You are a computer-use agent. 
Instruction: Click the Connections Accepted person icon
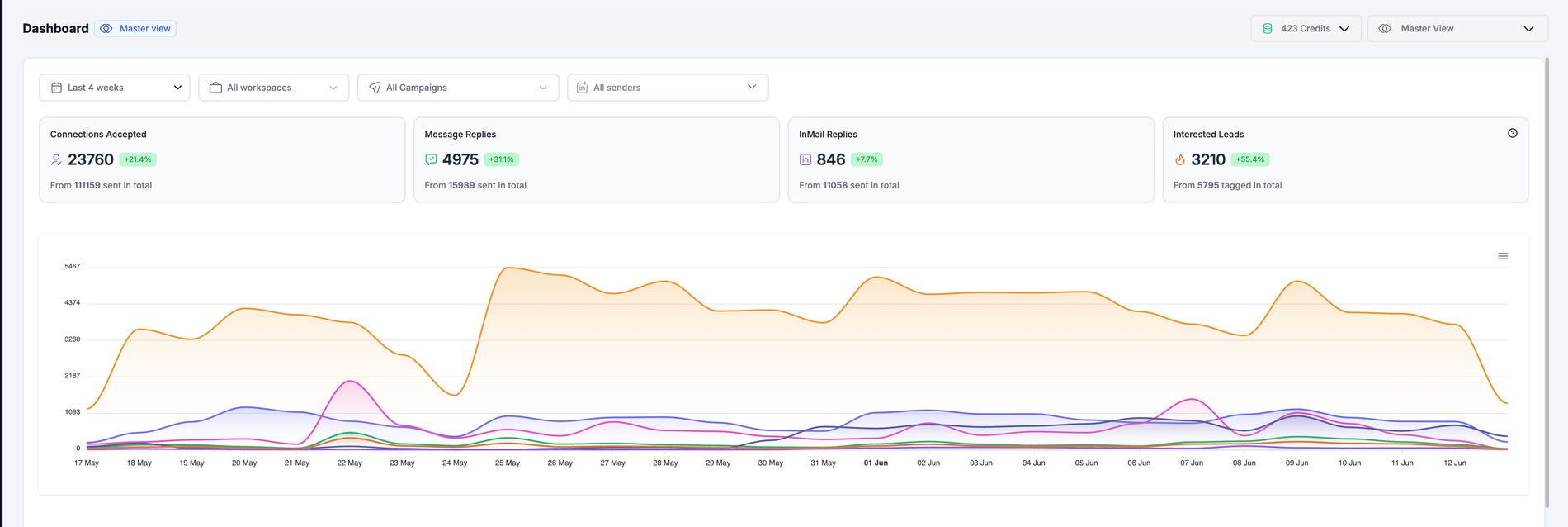coord(56,159)
